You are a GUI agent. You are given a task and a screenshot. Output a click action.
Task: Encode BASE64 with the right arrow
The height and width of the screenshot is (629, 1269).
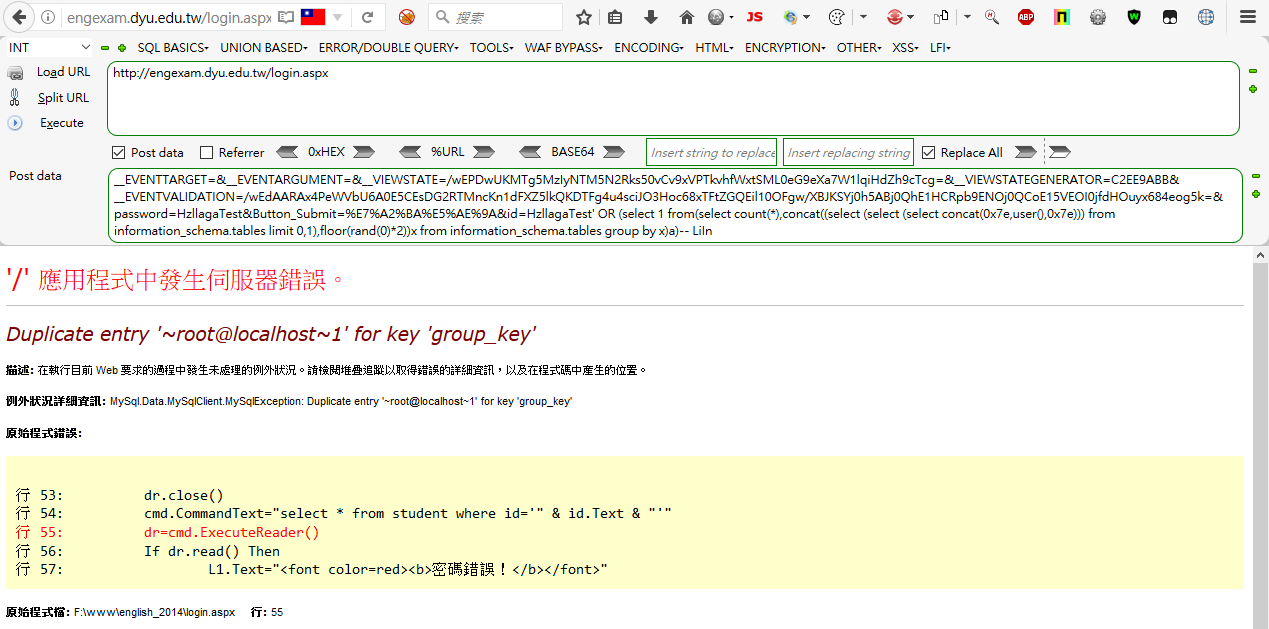(612, 152)
